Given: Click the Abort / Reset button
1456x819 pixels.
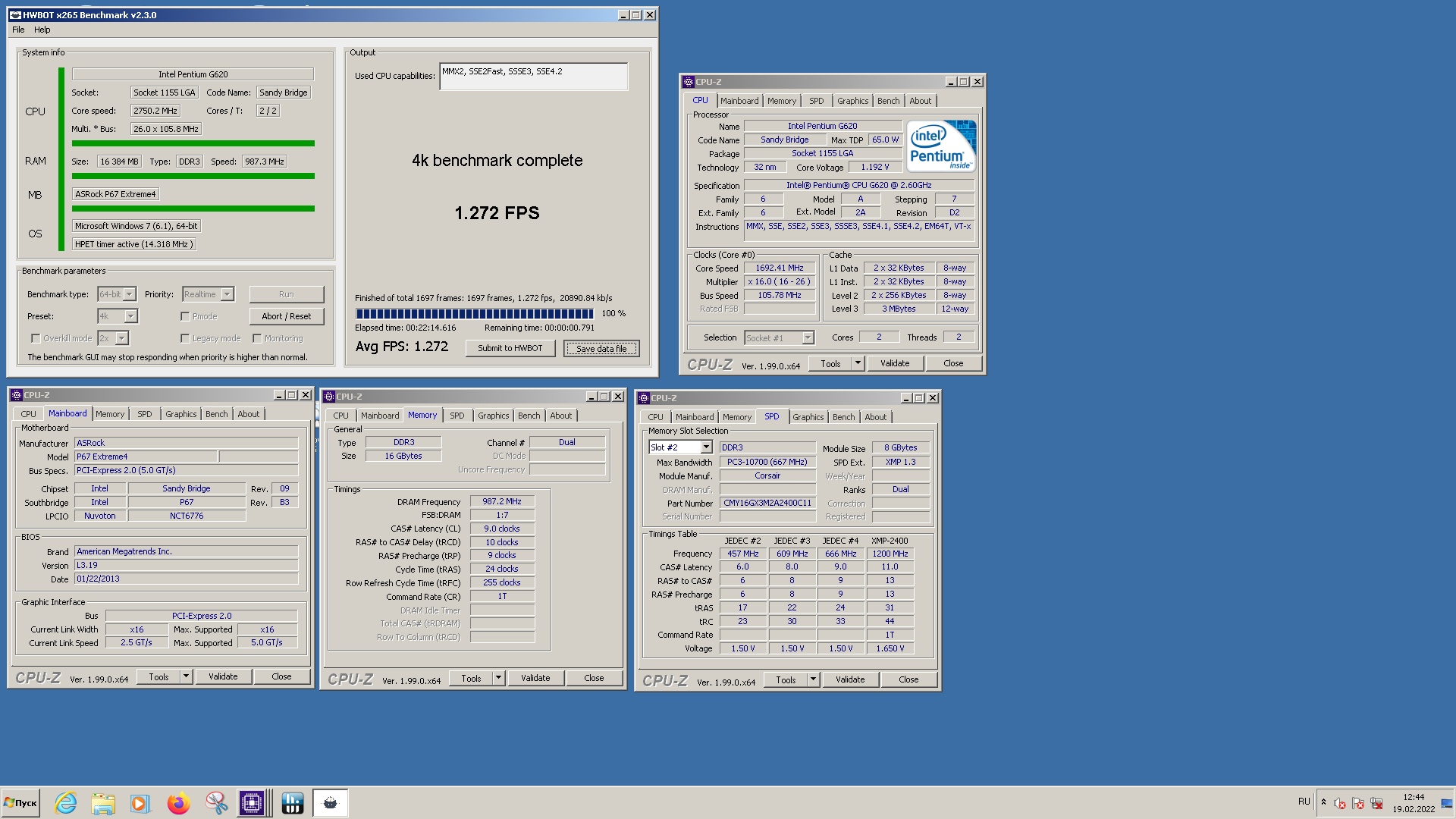Looking at the screenshot, I should 286,316.
